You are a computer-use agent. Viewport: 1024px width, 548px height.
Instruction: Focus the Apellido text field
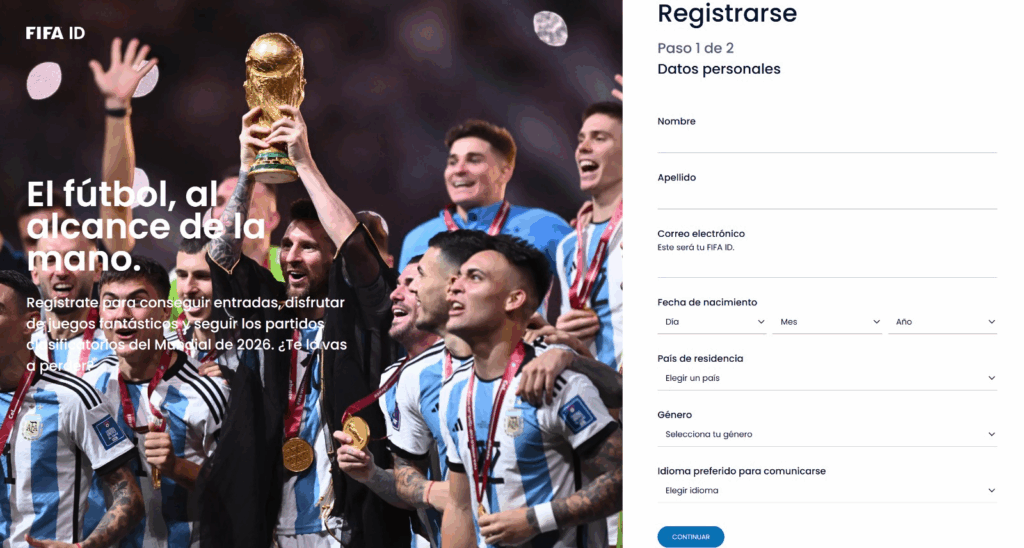[827, 198]
